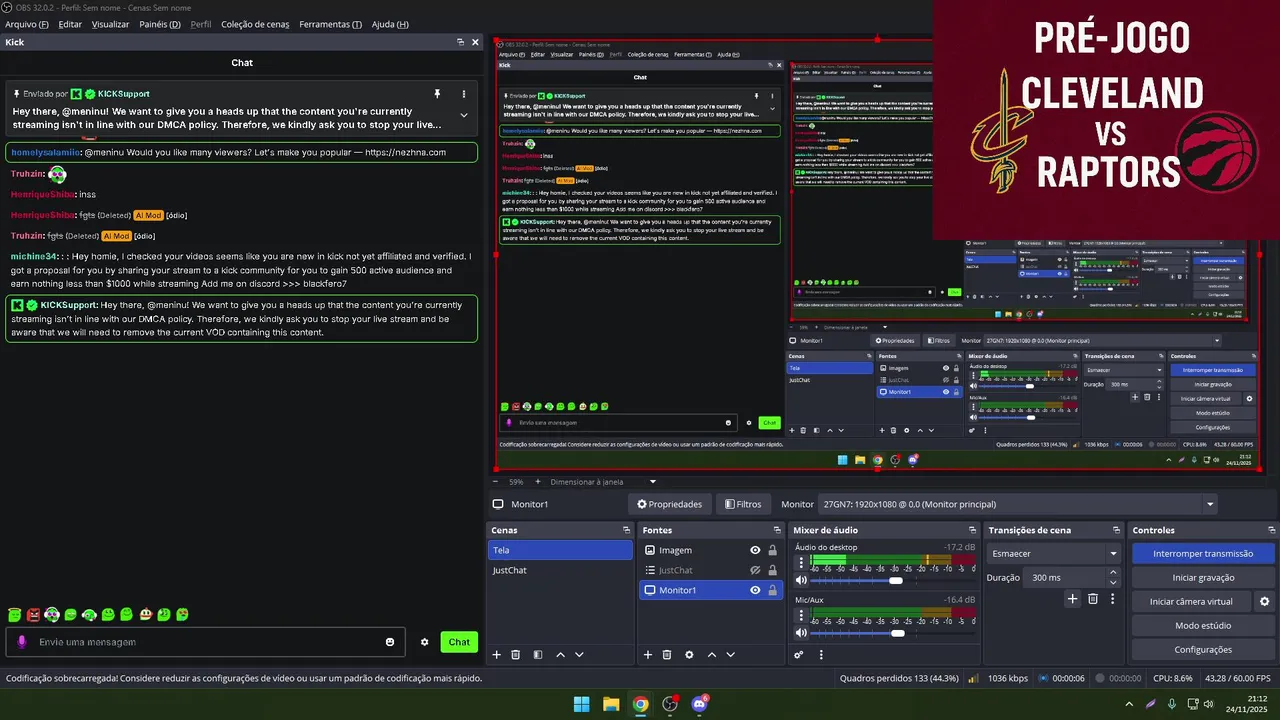Select the Tela scene

pyautogui.click(x=560, y=550)
